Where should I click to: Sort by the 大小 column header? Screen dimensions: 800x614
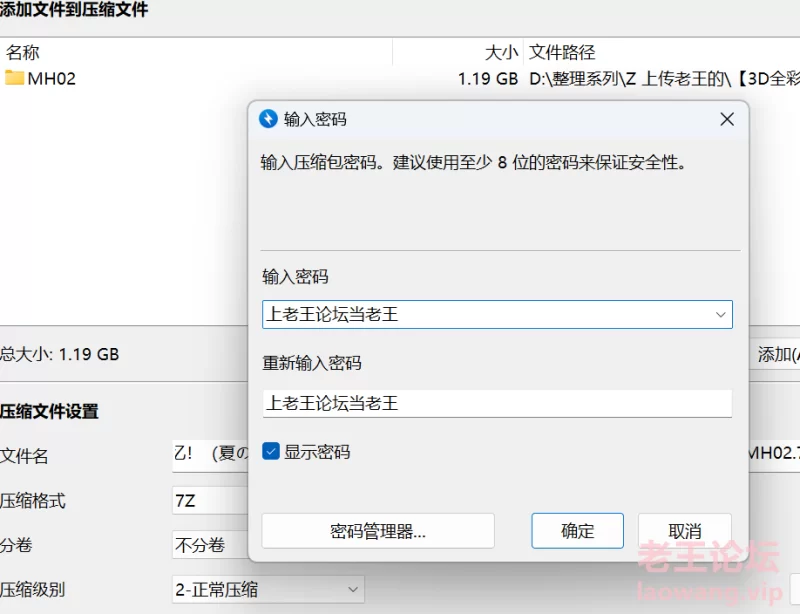(501, 52)
